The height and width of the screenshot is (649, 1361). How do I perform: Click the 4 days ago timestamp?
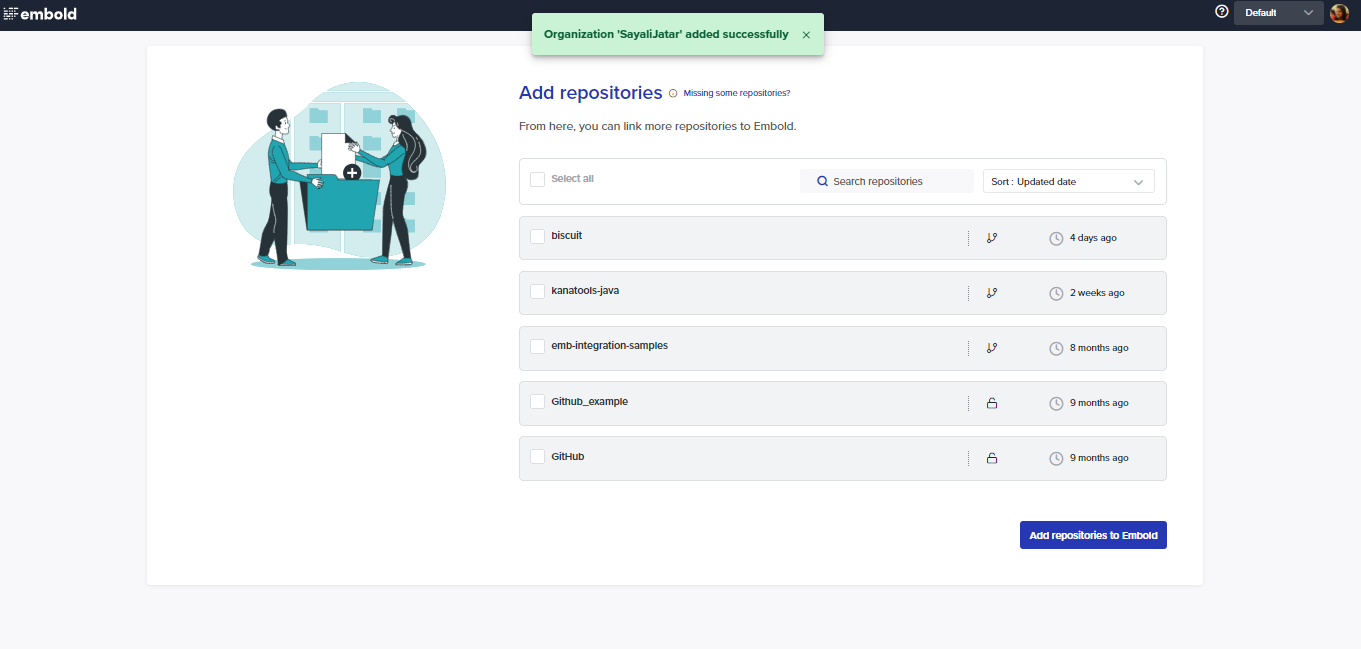pos(1093,238)
